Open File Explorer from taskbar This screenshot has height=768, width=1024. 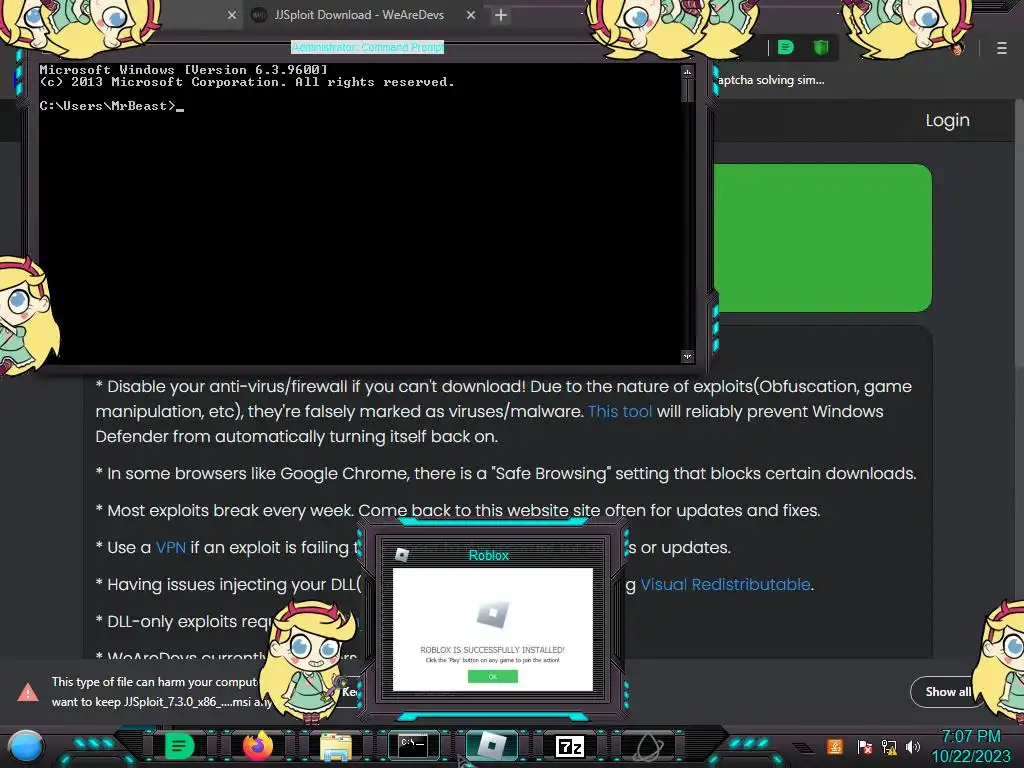coord(336,746)
